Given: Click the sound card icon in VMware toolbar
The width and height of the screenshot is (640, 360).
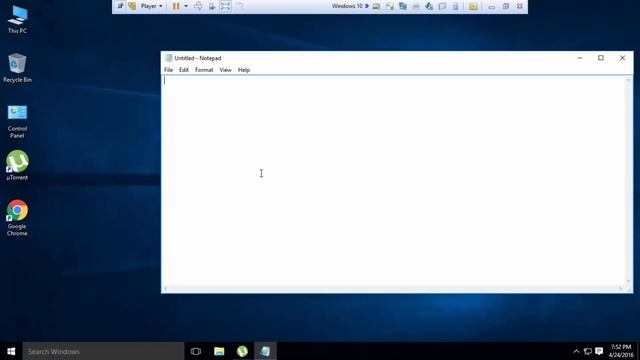Looking at the screenshot, I should tap(429, 7).
